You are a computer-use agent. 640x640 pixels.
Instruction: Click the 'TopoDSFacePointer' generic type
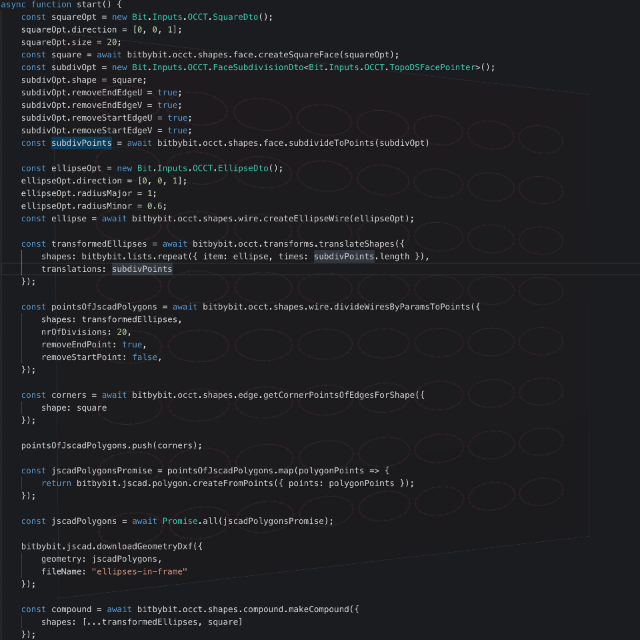[433, 67]
